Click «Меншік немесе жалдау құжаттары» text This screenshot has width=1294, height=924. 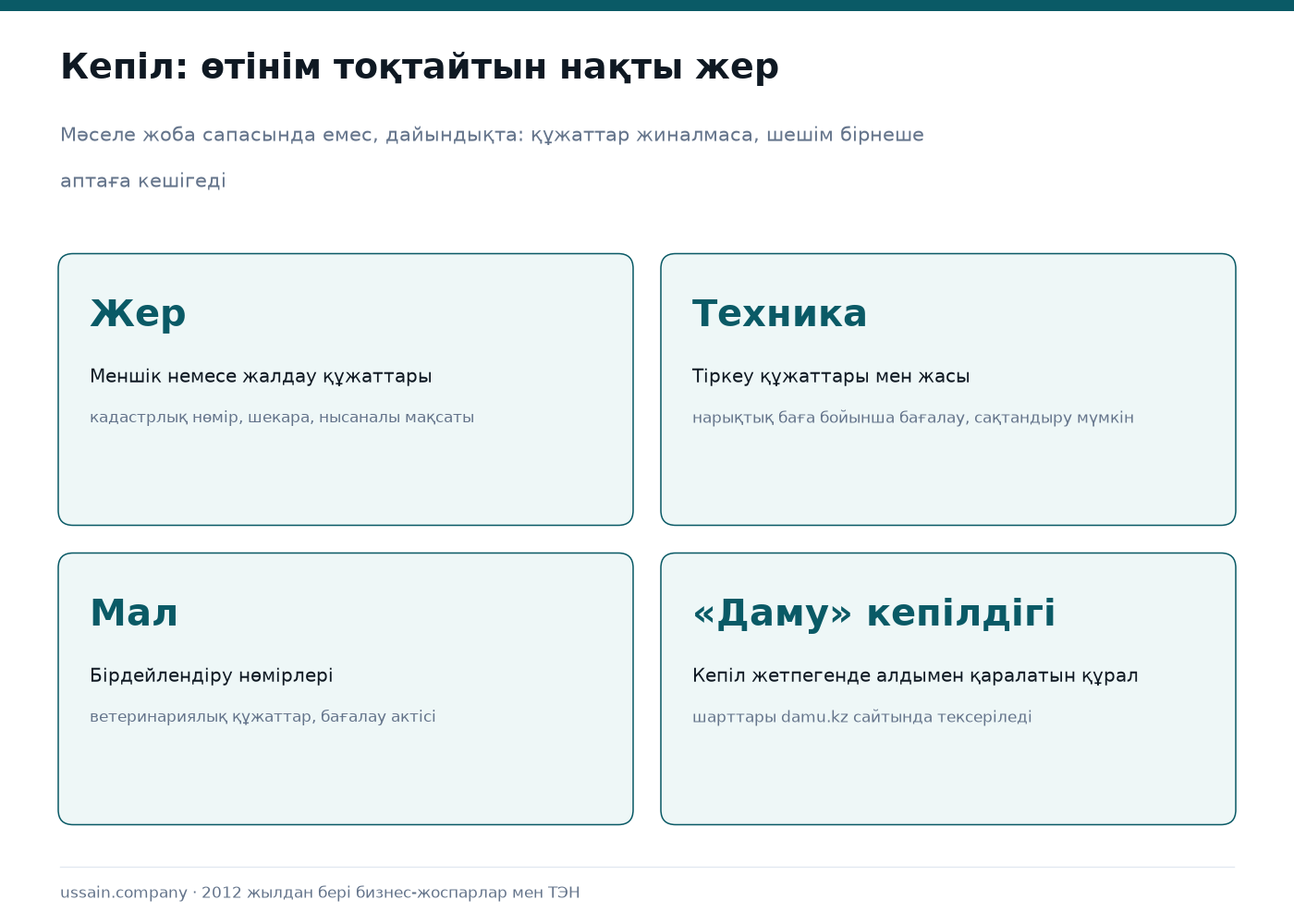pyautogui.click(x=261, y=376)
